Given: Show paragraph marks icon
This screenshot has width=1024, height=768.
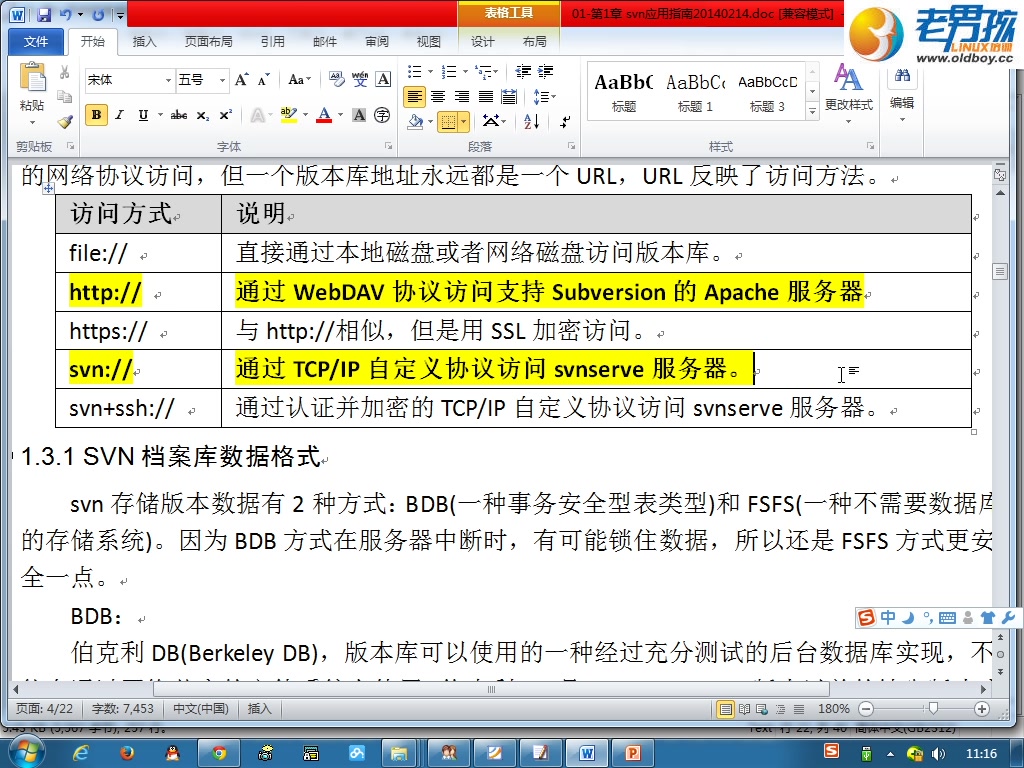Looking at the screenshot, I should (565, 121).
